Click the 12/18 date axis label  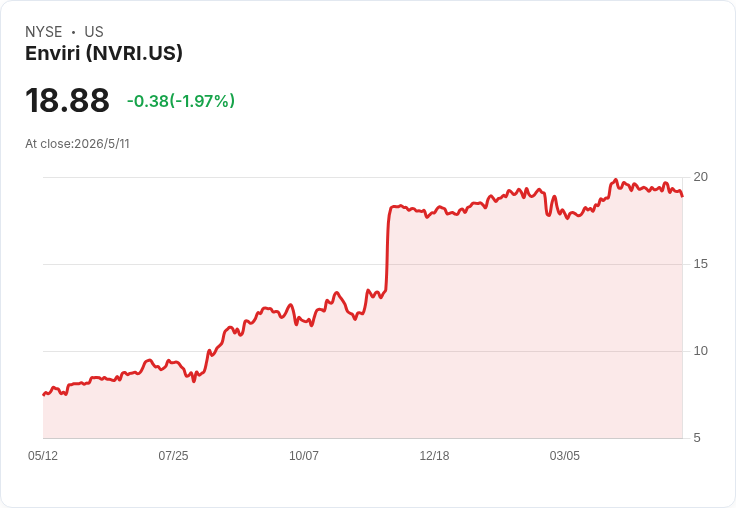(x=434, y=455)
